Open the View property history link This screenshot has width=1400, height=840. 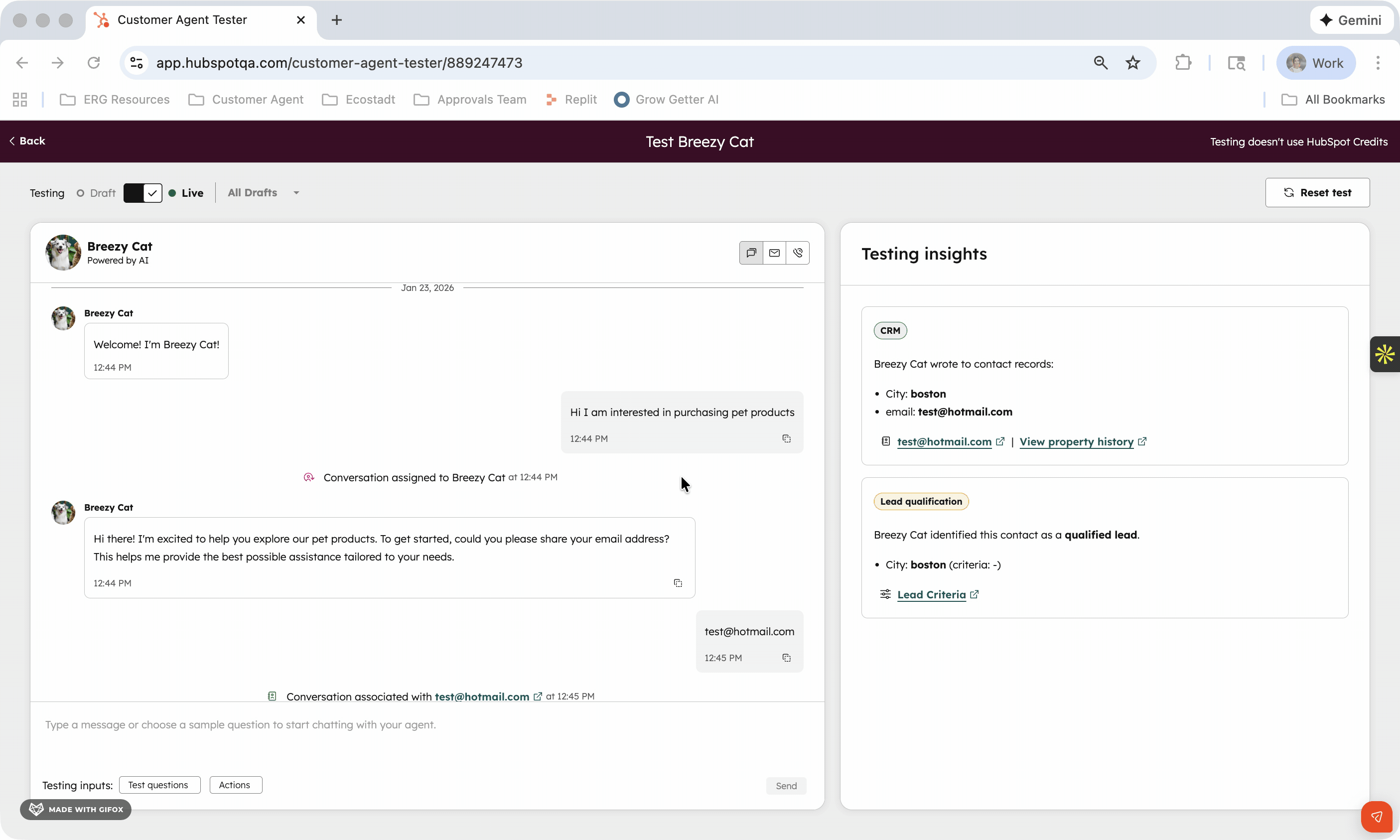click(1076, 442)
